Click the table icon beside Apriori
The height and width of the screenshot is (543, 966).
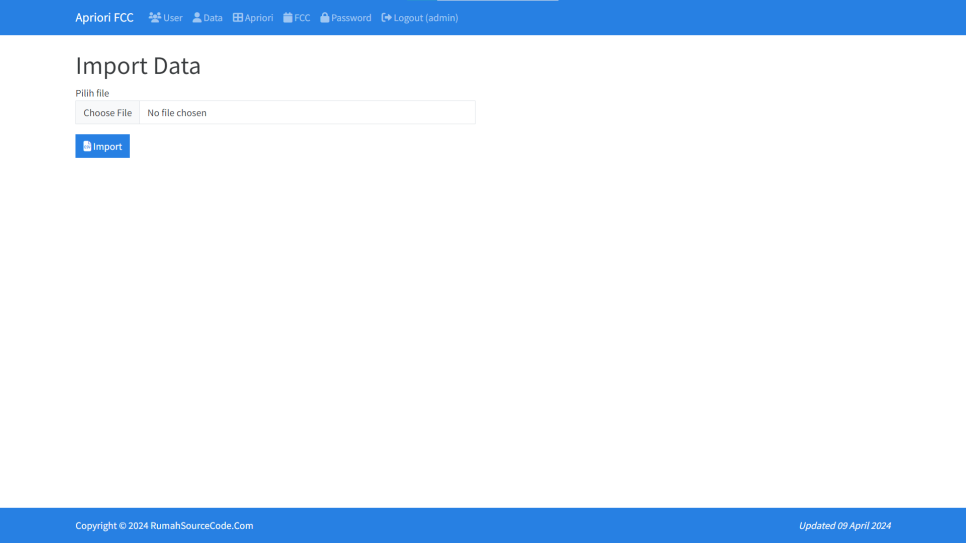pos(238,18)
